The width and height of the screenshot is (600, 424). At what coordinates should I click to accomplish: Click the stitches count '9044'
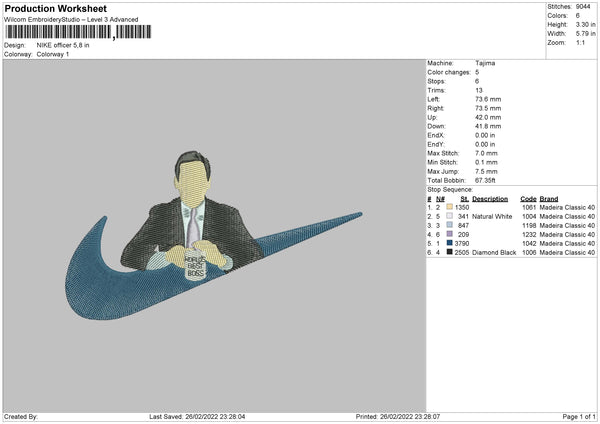pos(583,7)
